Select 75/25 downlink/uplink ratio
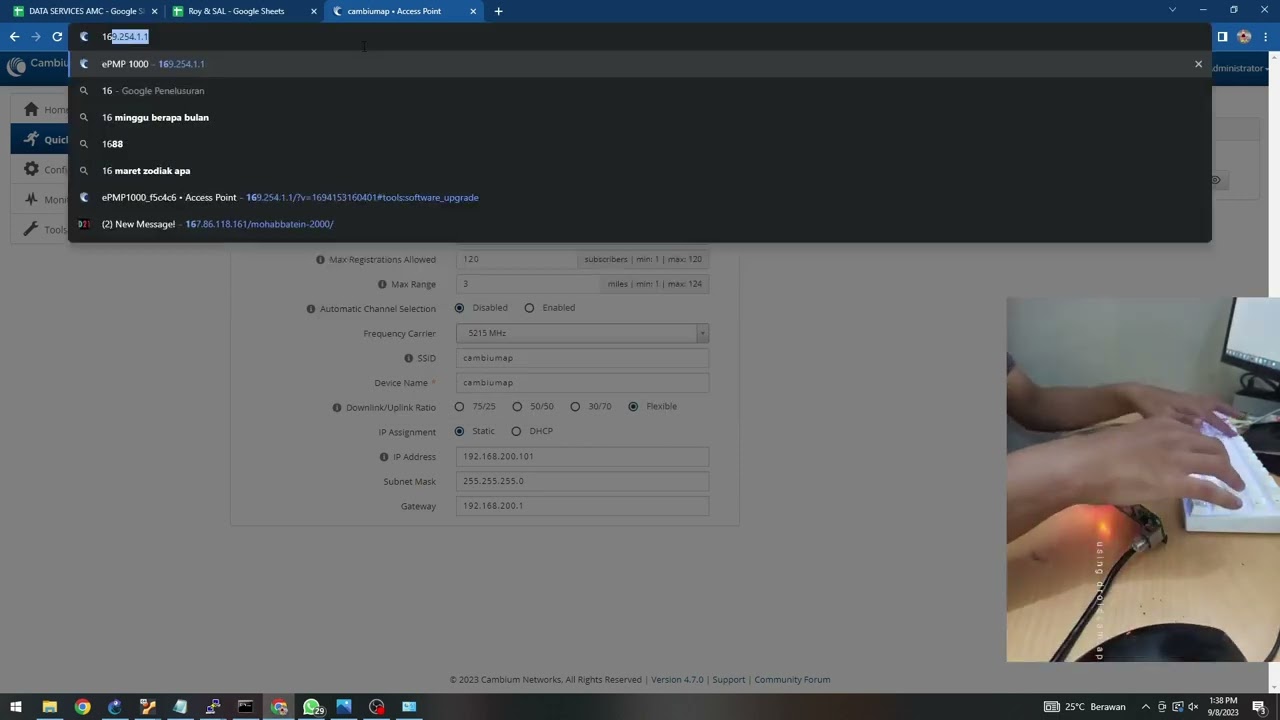The height and width of the screenshot is (720, 1280). [459, 407]
